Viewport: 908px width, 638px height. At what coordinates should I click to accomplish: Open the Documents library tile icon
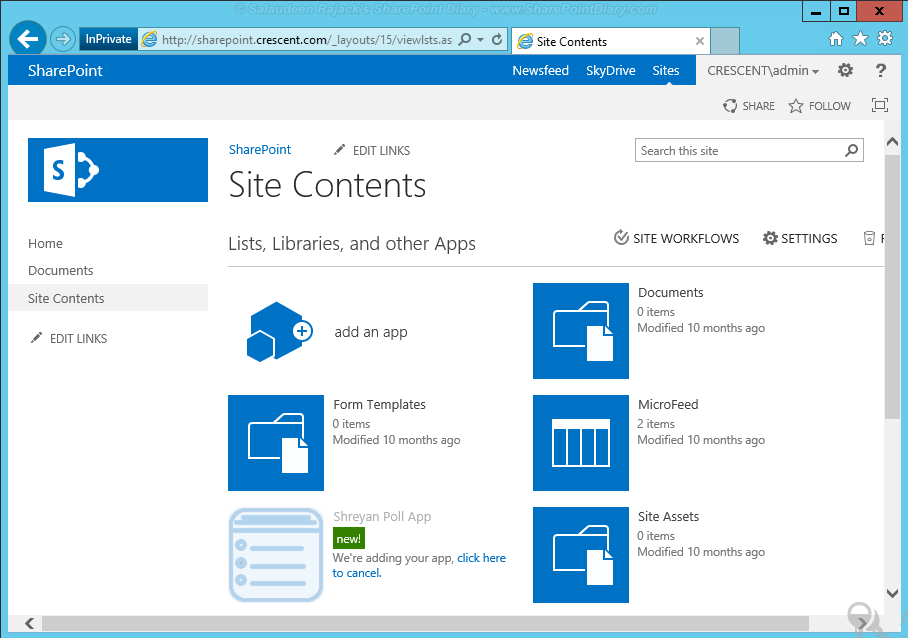[x=580, y=331]
